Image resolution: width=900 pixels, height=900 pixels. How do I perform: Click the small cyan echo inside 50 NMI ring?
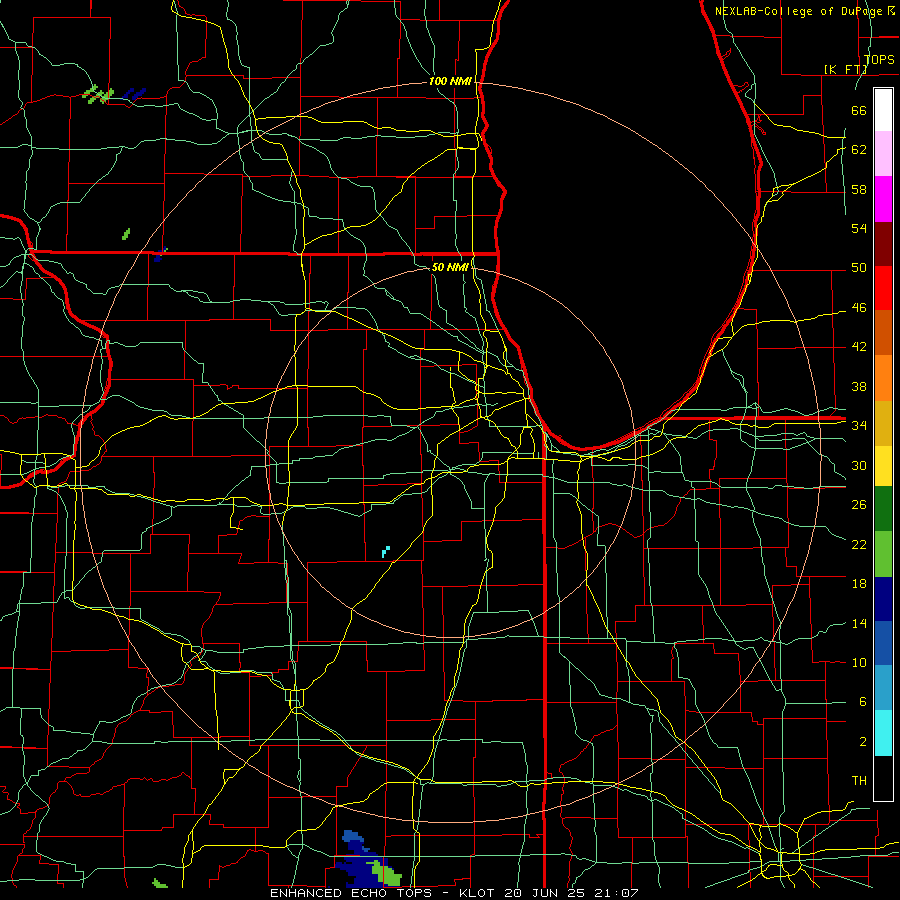coord(386,552)
